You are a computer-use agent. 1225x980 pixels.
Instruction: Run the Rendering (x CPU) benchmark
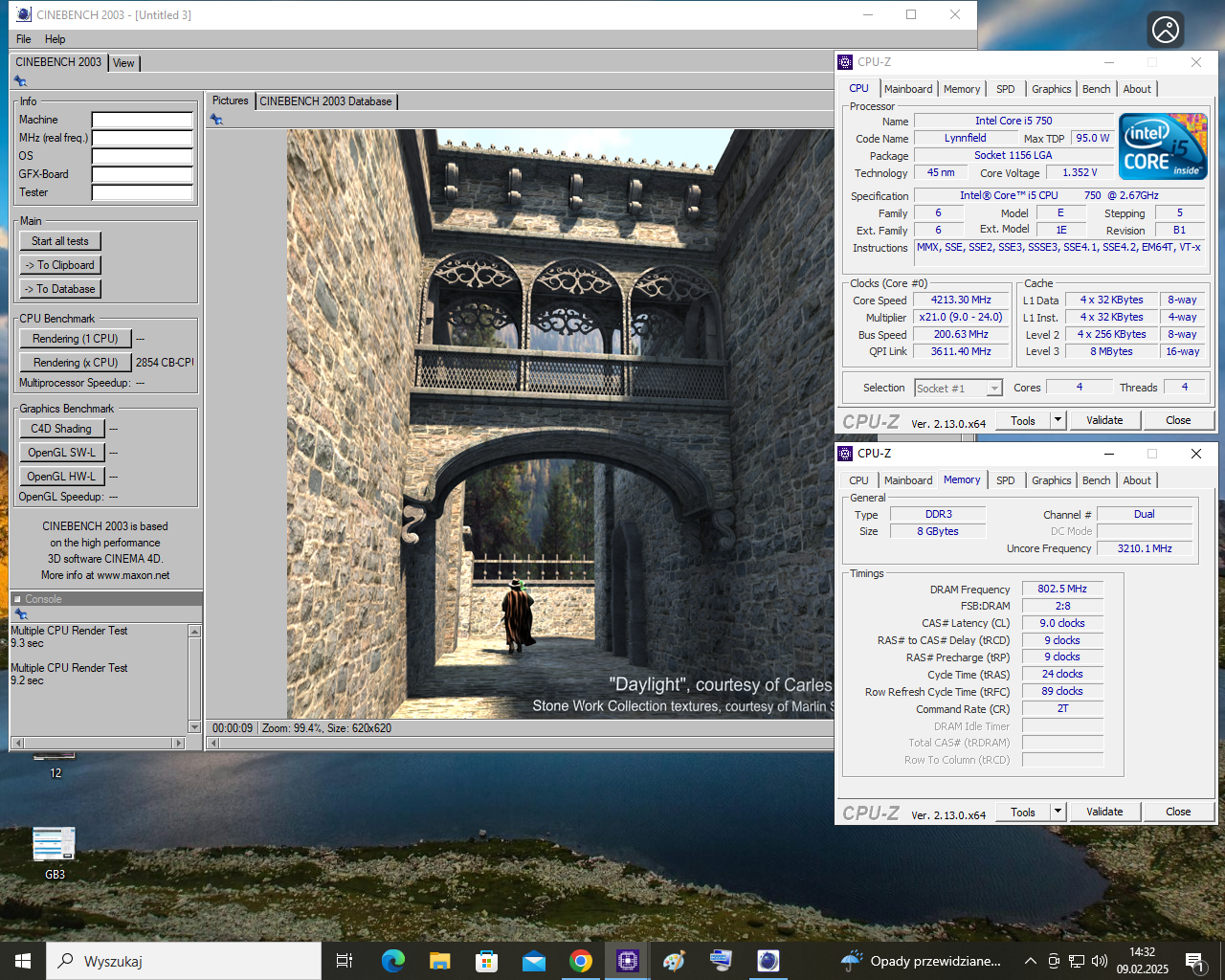[x=76, y=363]
